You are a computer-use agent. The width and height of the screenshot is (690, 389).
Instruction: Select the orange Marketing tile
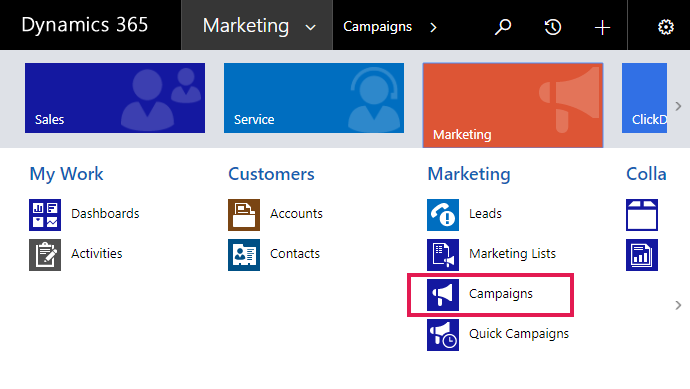[x=513, y=105]
